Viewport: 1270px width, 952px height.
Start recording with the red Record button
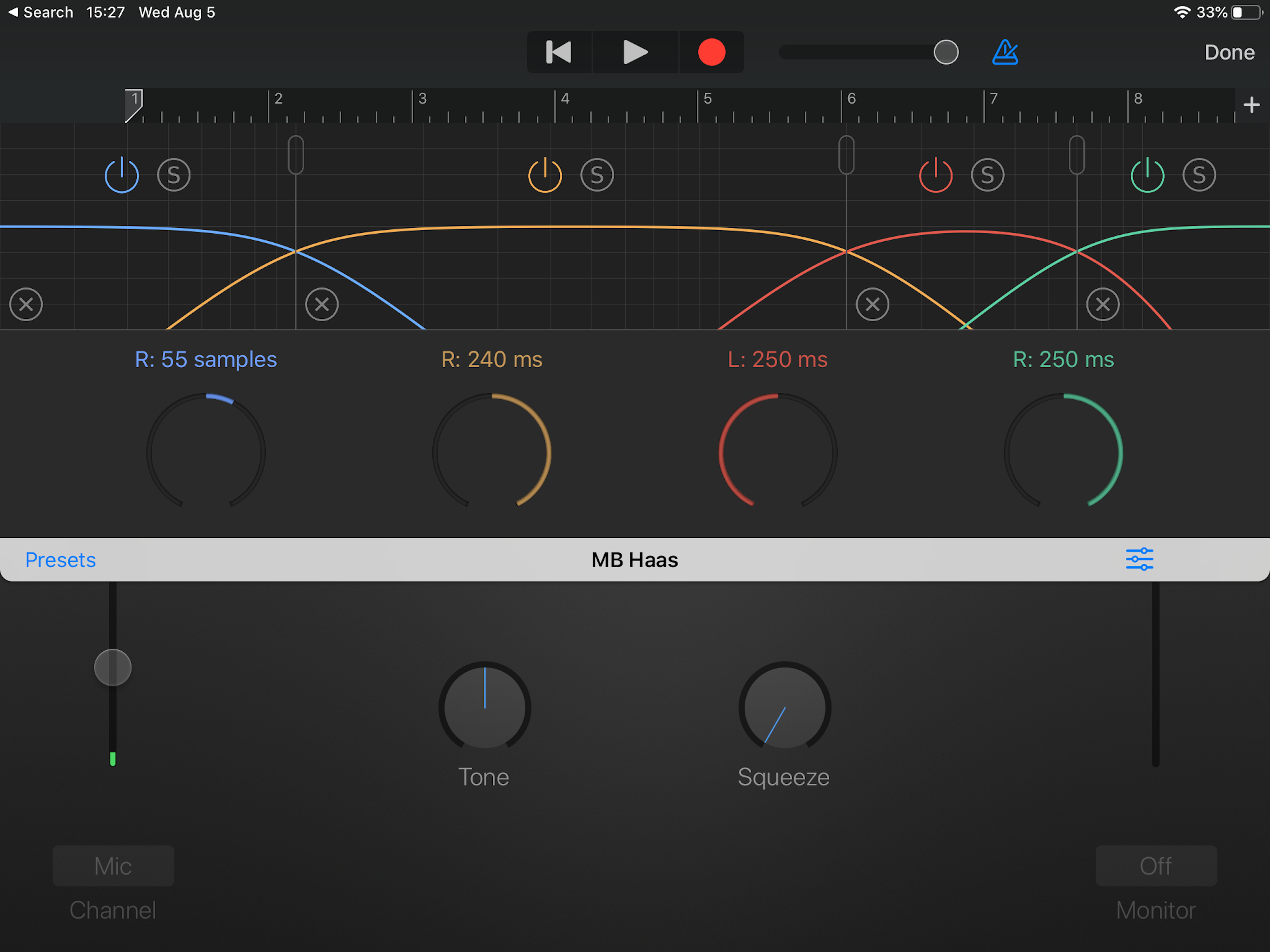click(x=711, y=52)
